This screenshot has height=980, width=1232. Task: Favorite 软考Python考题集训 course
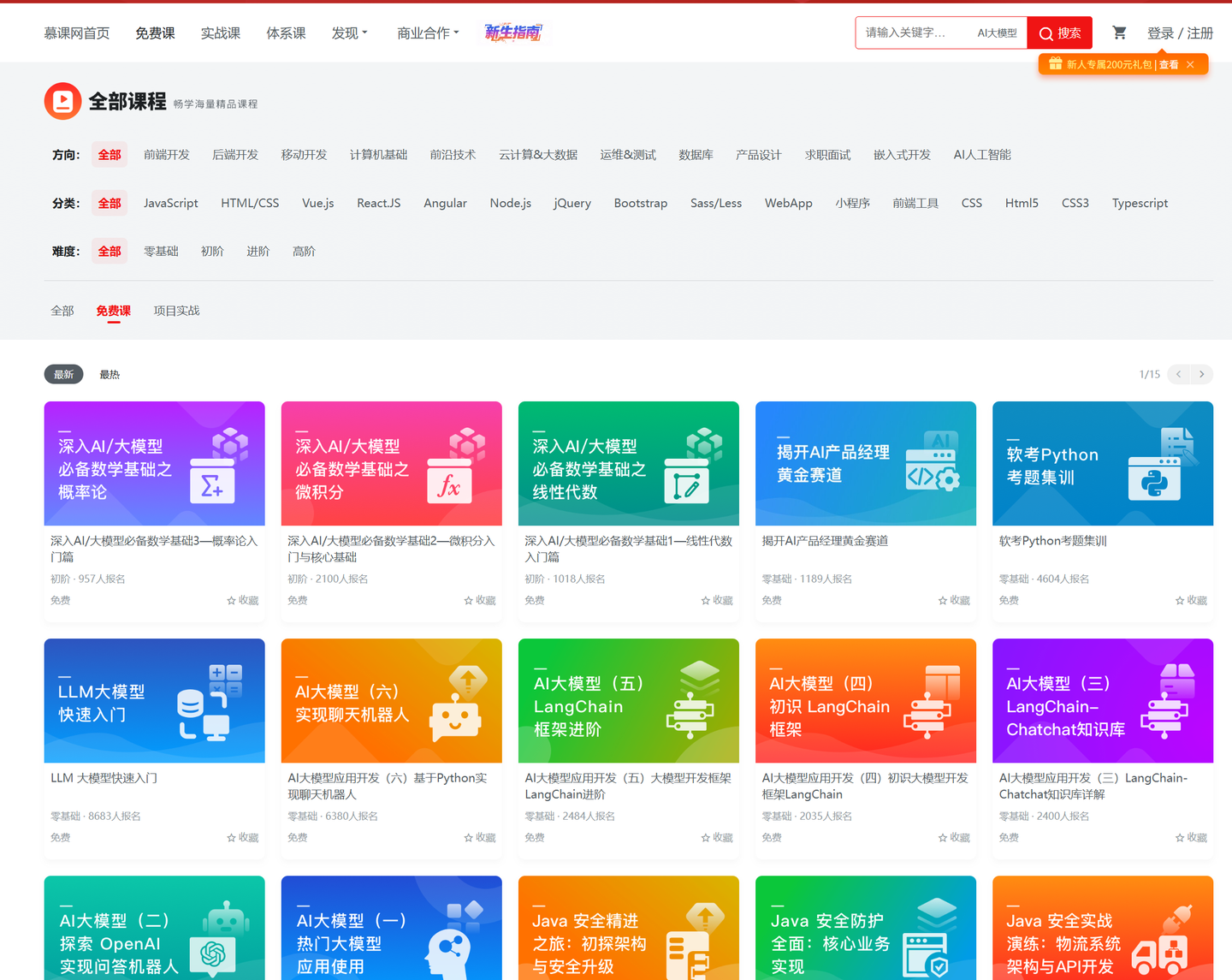coord(1191,600)
